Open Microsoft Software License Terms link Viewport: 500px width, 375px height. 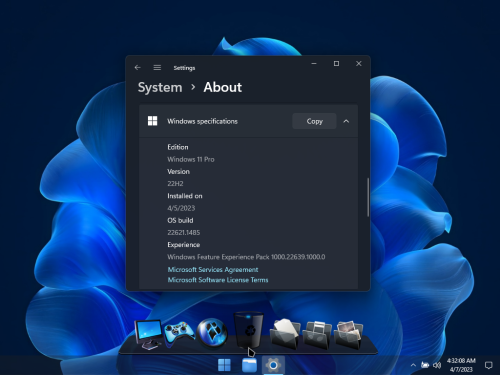point(218,280)
